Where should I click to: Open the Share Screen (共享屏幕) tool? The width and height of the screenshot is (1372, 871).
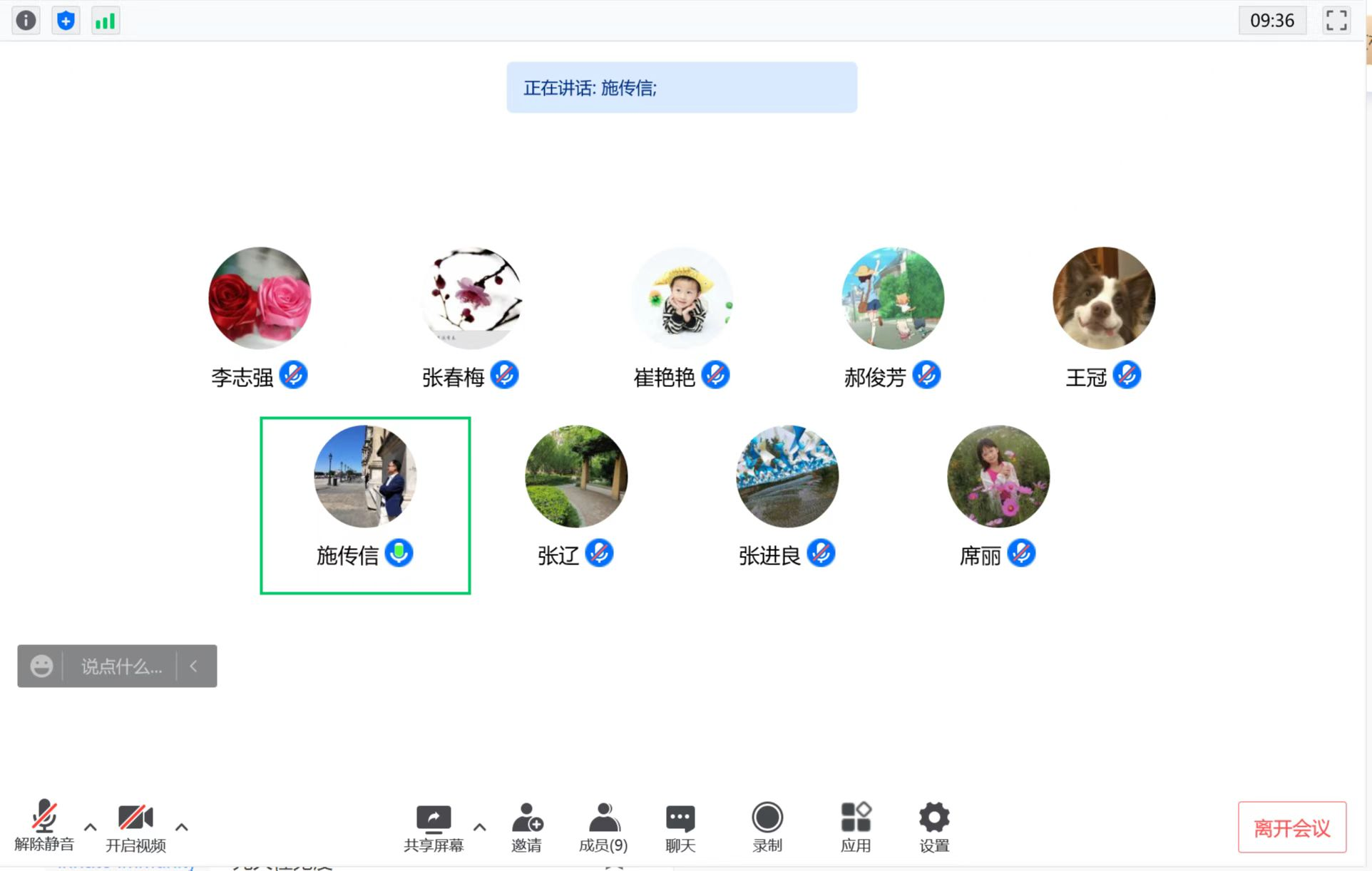(x=434, y=828)
